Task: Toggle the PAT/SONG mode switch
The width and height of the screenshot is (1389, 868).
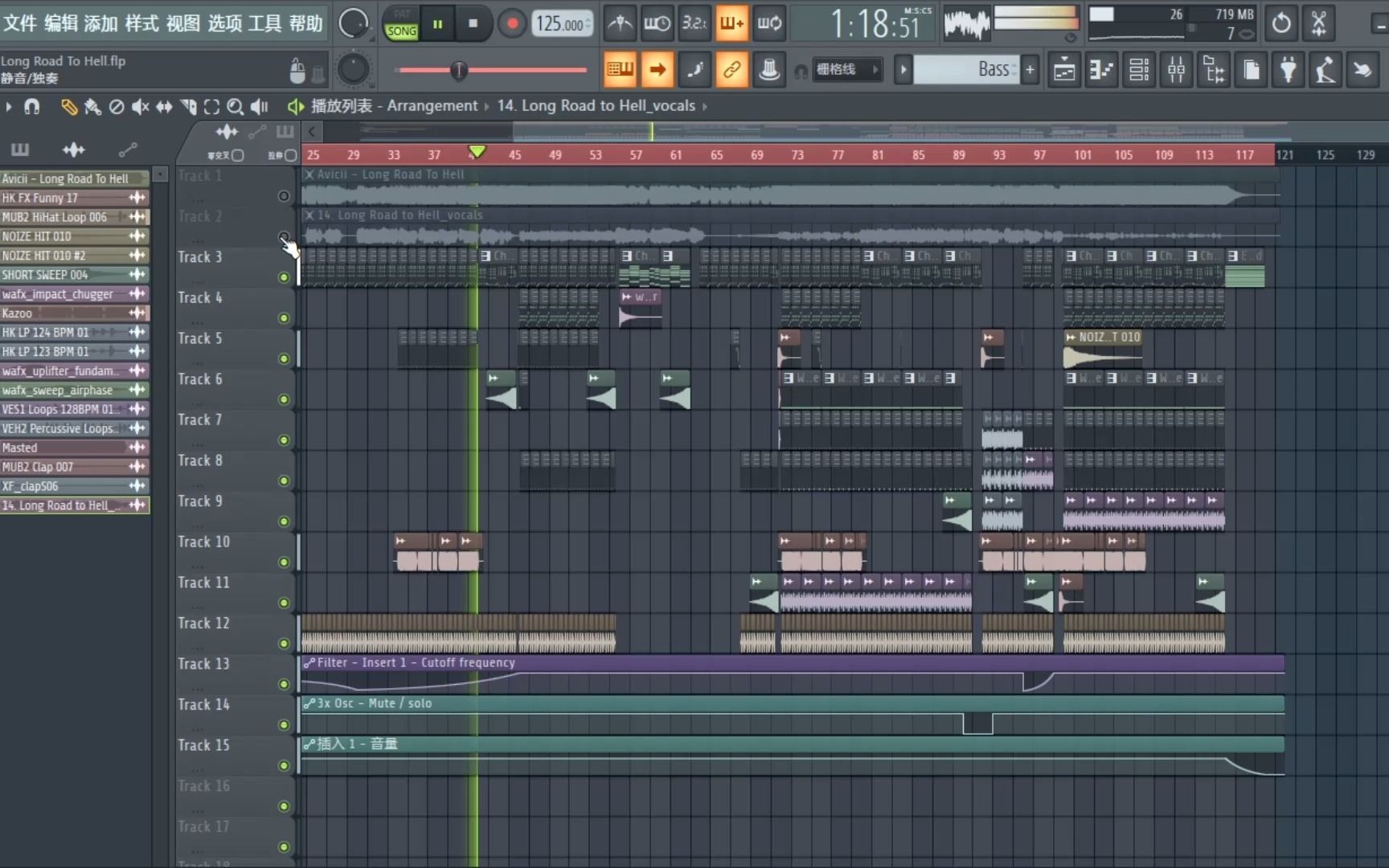Action: coord(401,24)
